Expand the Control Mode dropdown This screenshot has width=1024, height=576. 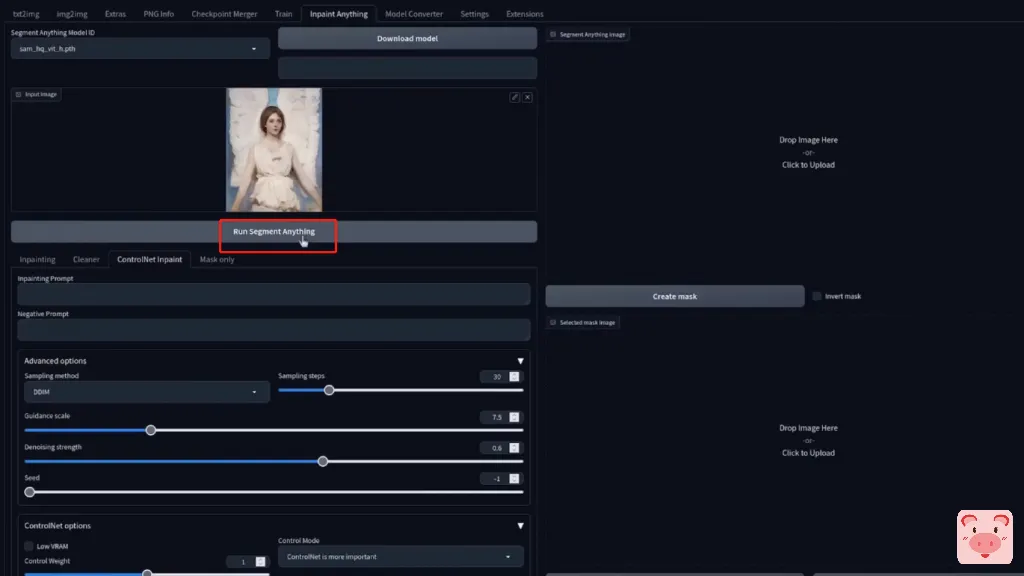400,557
